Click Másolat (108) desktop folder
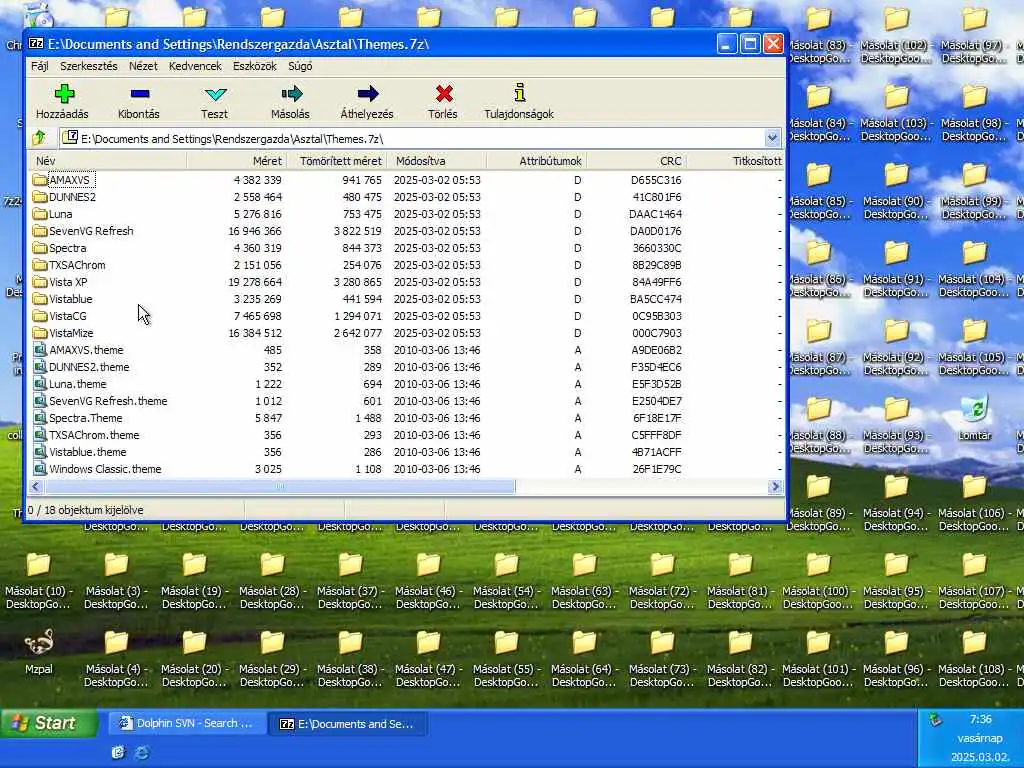Image resolution: width=1024 pixels, height=768 pixels. click(x=974, y=659)
